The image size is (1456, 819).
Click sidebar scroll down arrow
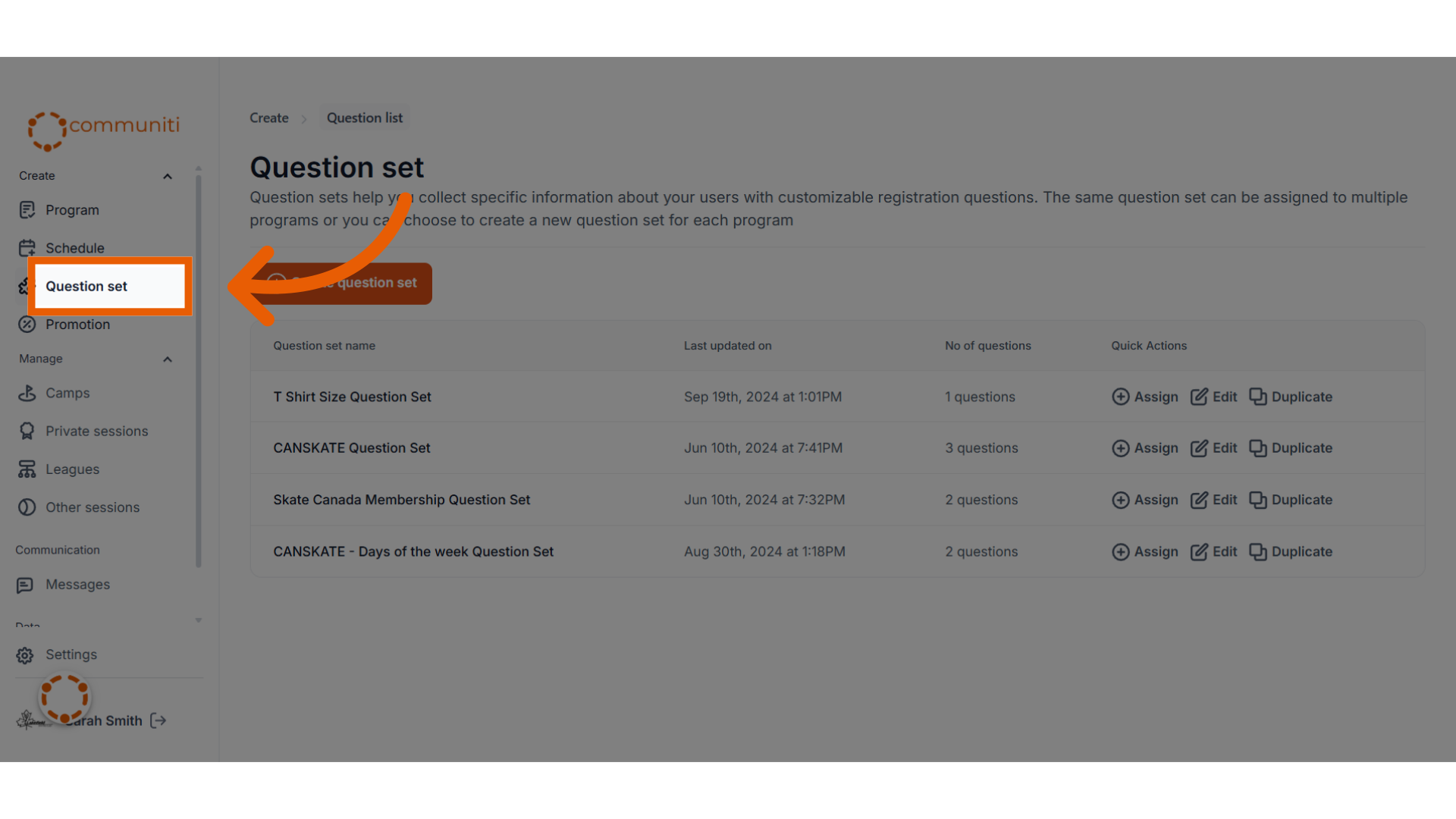199,620
